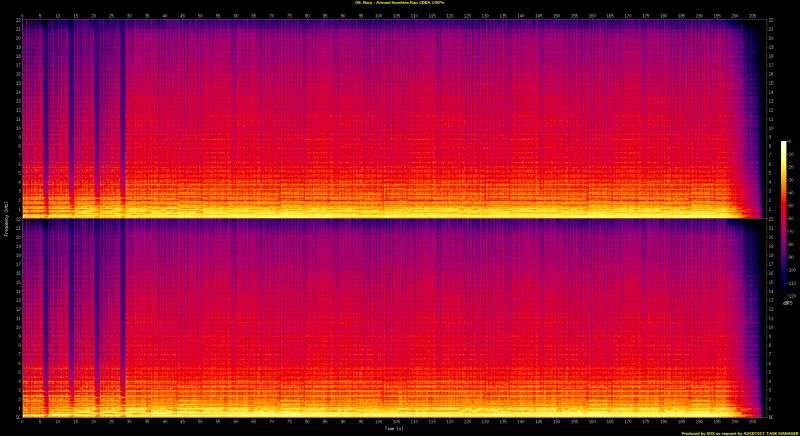
Task: Click the 75 mark on bottom time axis
Action: pyautogui.click(x=290, y=421)
